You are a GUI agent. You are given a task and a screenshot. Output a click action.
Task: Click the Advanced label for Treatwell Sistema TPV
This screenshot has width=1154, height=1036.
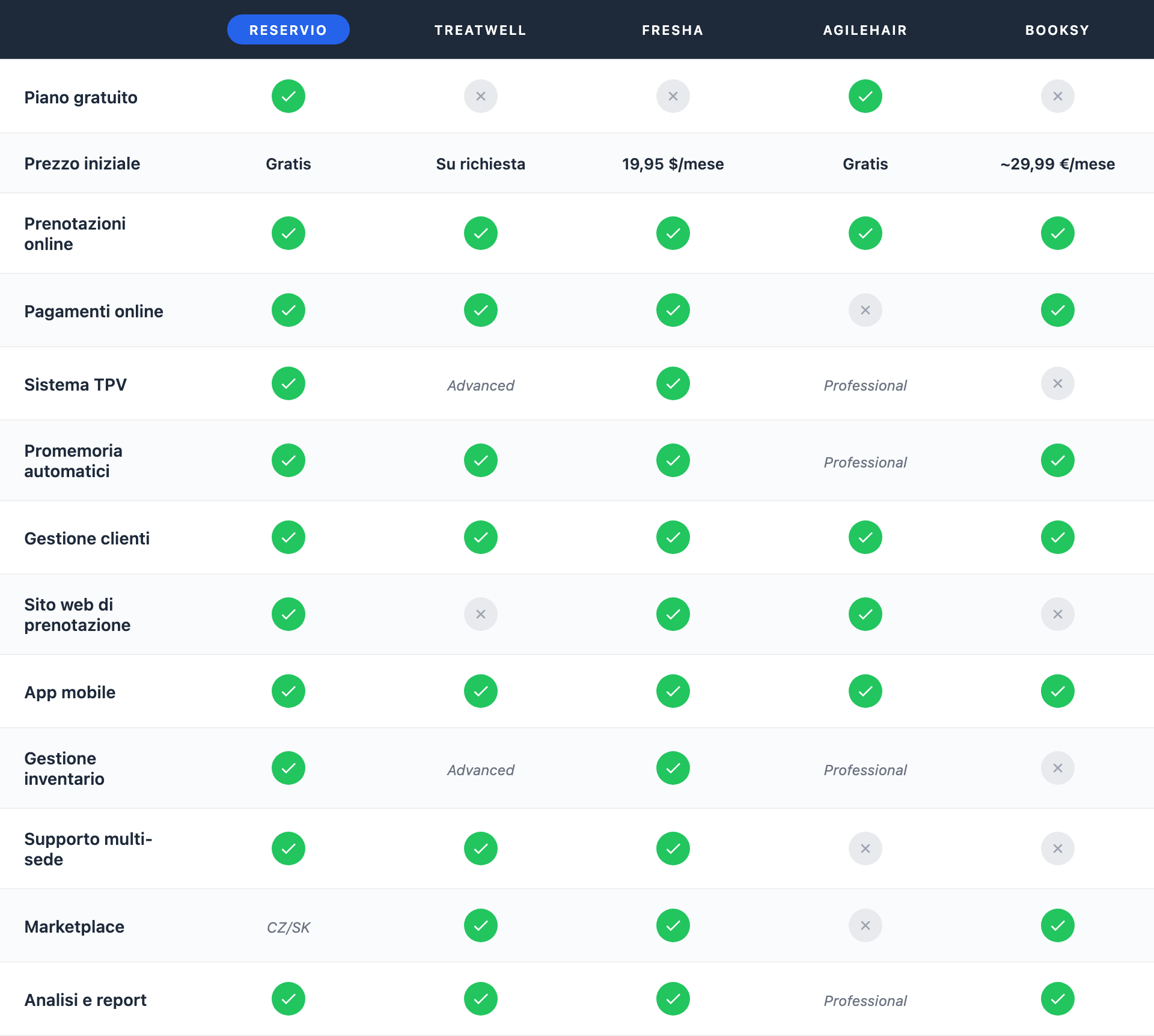pos(480,385)
